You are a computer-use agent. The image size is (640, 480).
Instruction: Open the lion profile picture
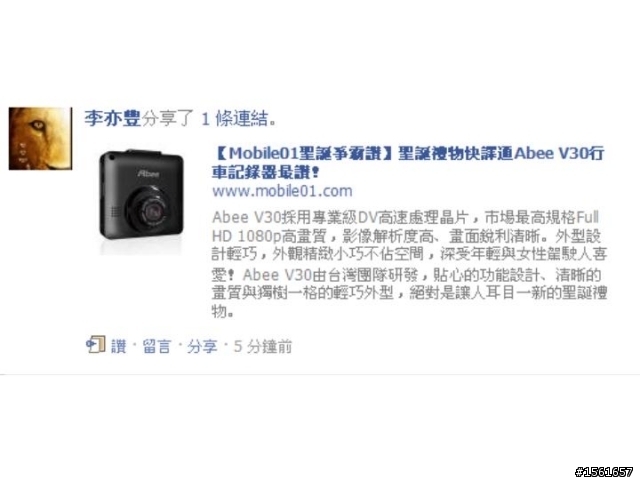(x=40, y=138)
